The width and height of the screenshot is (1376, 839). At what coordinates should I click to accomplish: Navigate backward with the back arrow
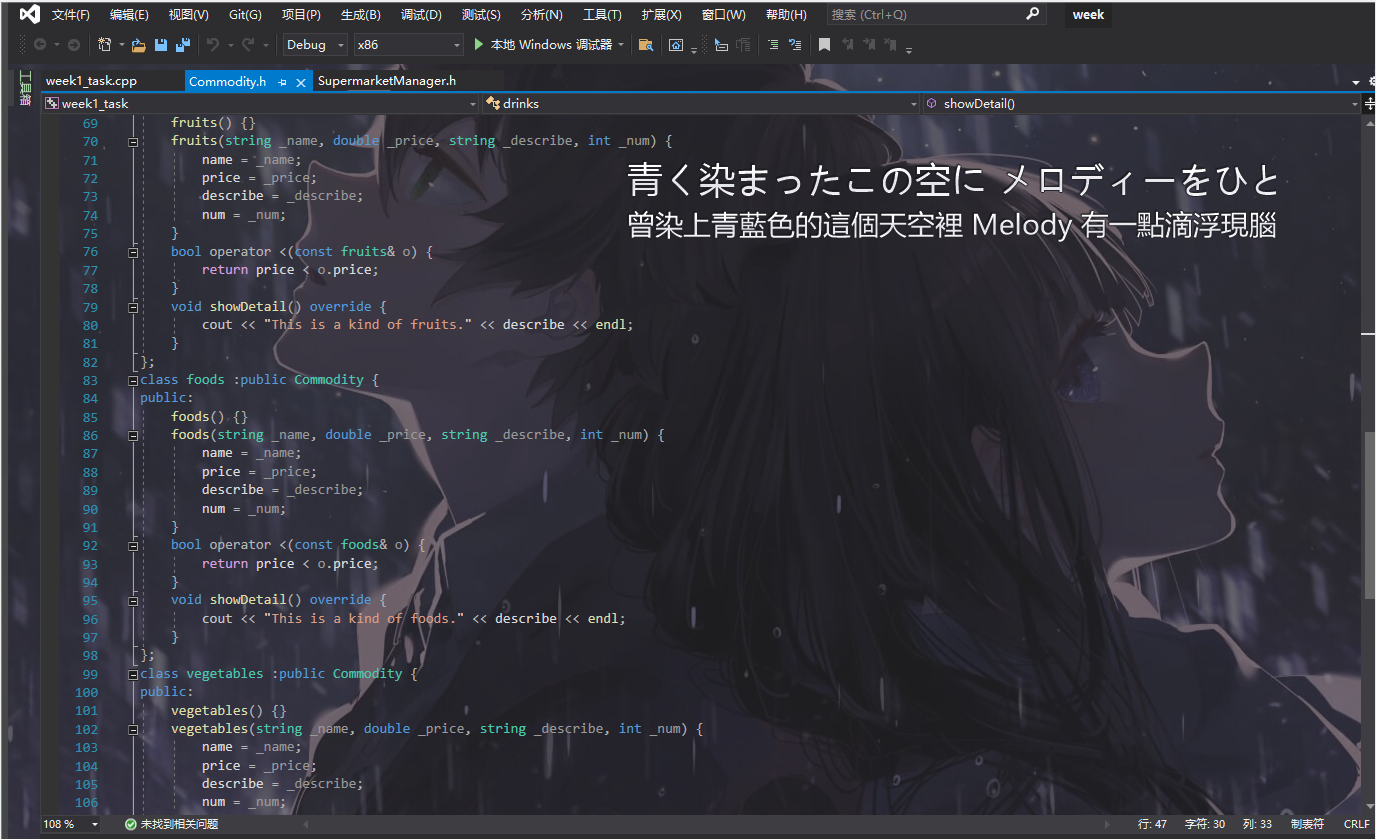(x=40, y=45)
